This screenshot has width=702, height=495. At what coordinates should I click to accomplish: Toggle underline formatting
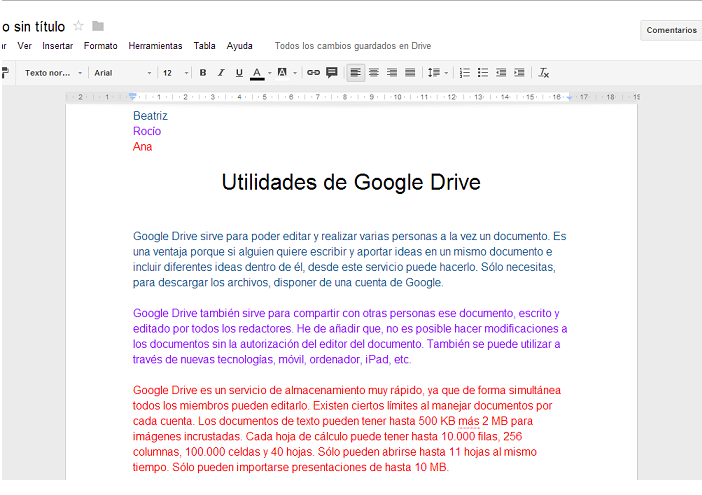tap(238, 72)
